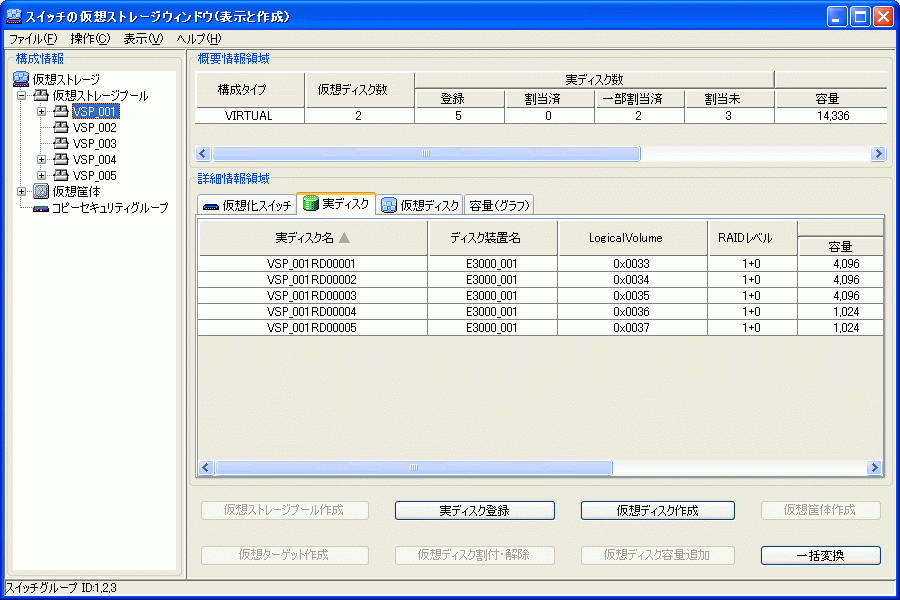The image size is (900, 600).
Task: Click the 仮想ディスク数 column header
Action: pyautogui.click(x=359, y=90)
